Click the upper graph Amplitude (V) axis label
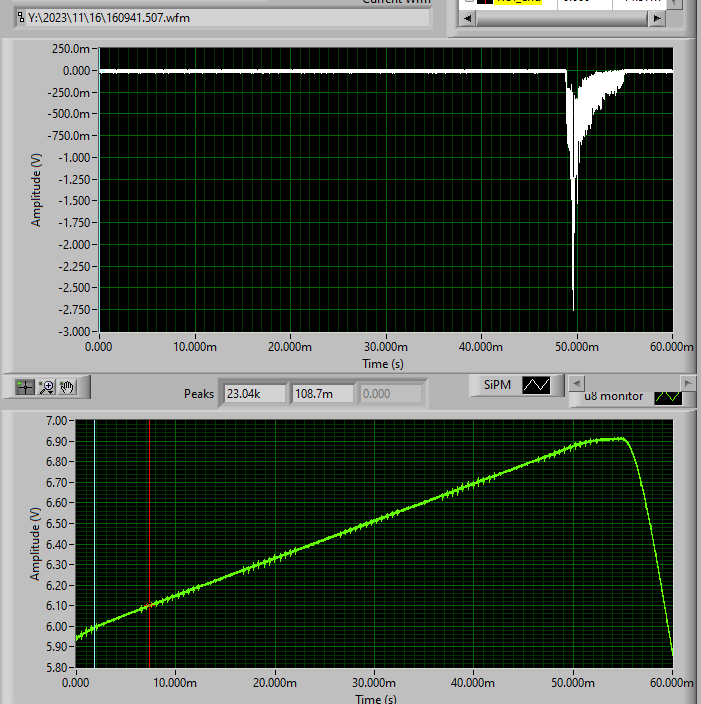 click(36, 190)
